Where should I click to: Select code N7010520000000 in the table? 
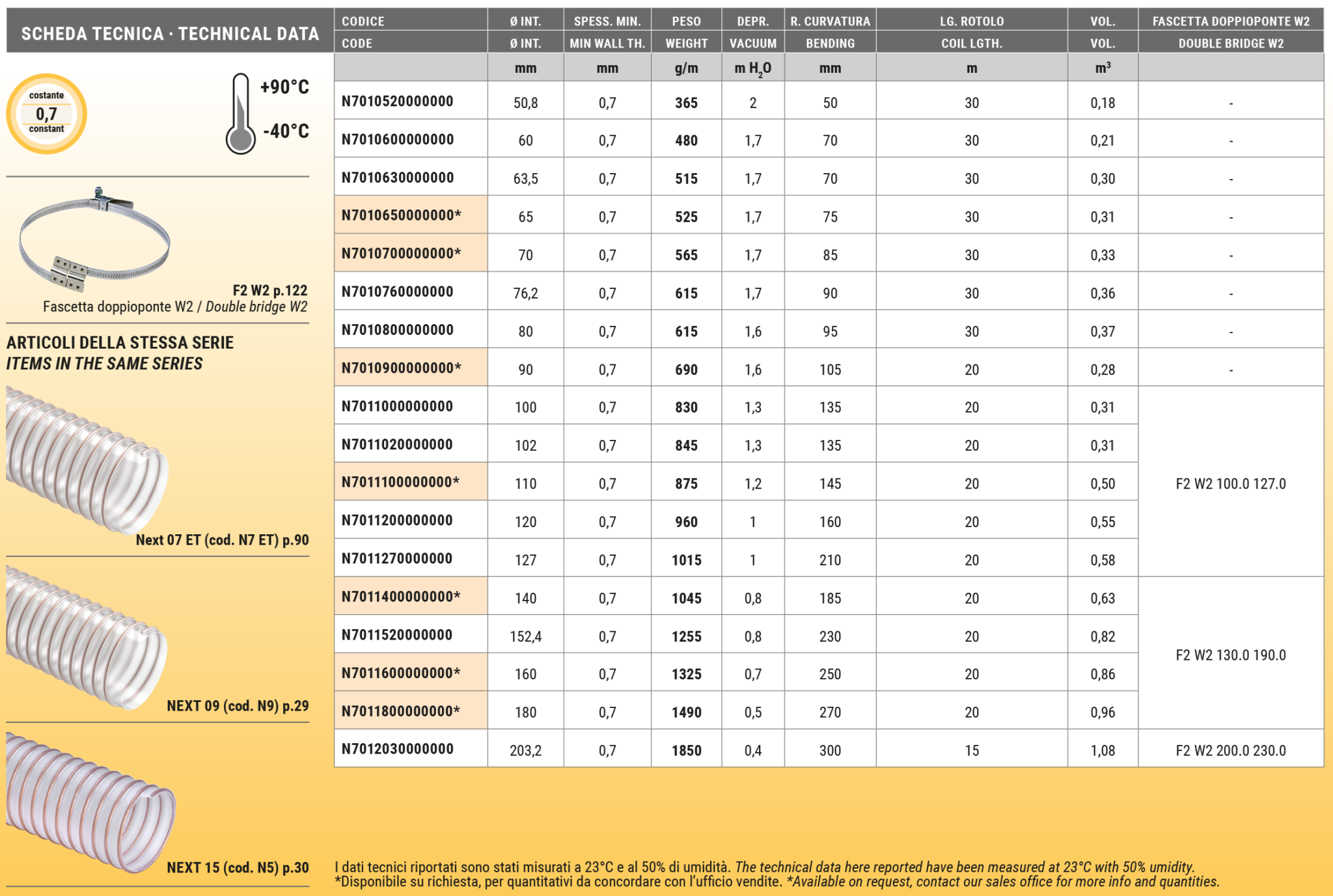tap(397, 102)
